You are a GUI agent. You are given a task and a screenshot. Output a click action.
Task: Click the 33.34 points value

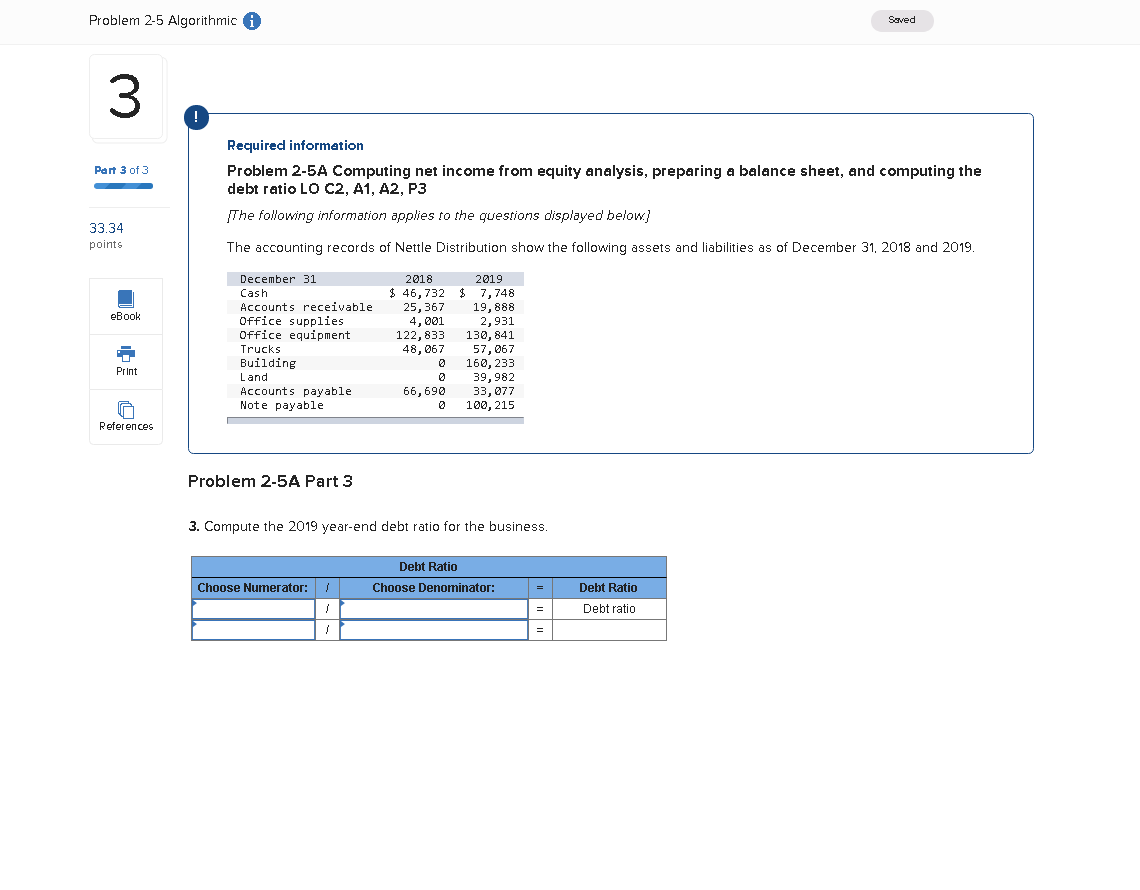106,228
